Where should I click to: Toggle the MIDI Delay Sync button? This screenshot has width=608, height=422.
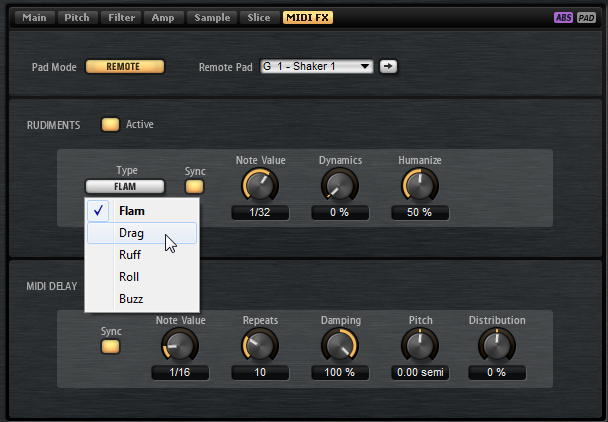pos(110,346)
